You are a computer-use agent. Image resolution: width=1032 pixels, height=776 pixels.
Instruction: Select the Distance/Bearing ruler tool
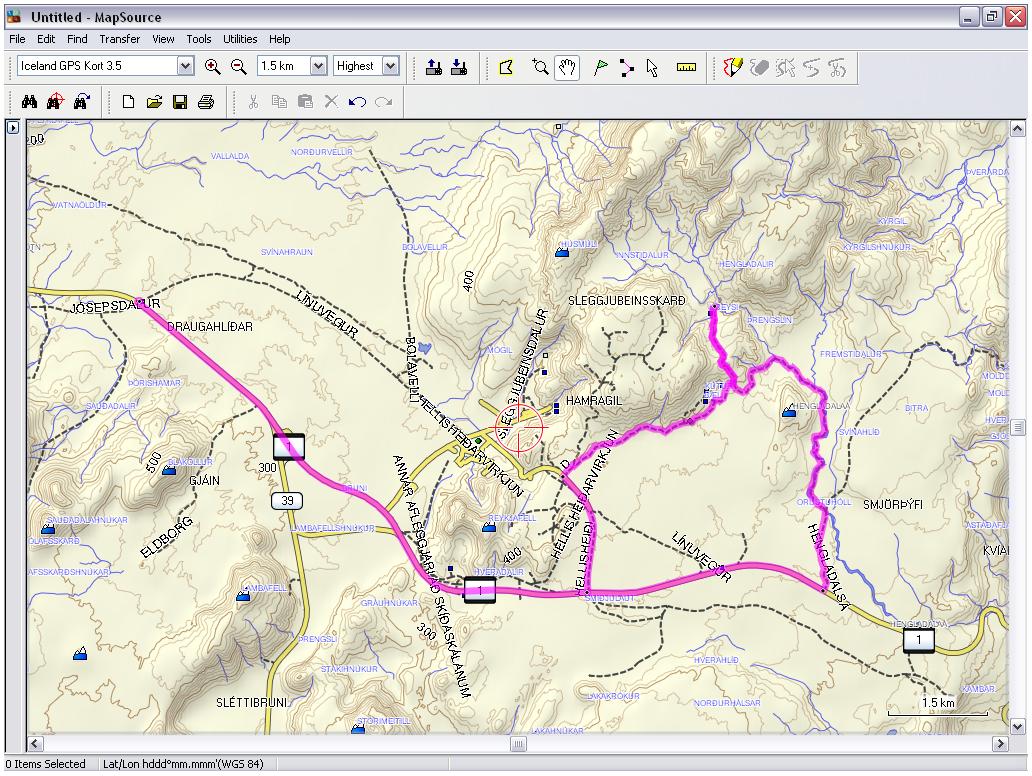pyautogui.click(x=686, y=68)
